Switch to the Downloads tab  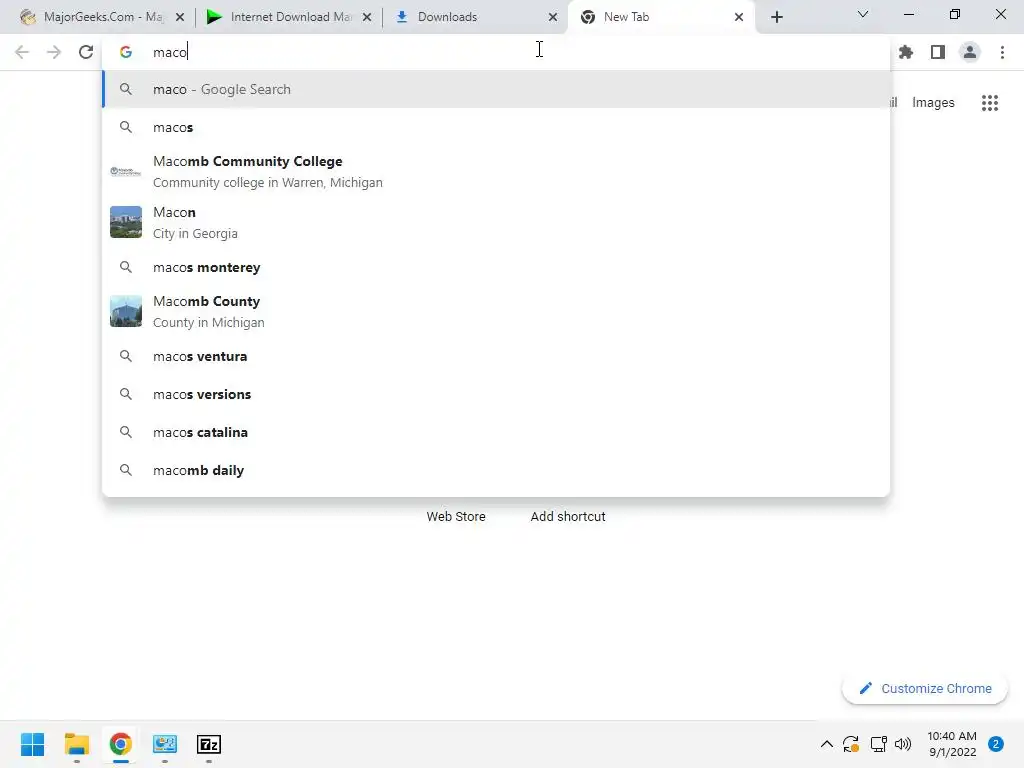click(475, 17)
